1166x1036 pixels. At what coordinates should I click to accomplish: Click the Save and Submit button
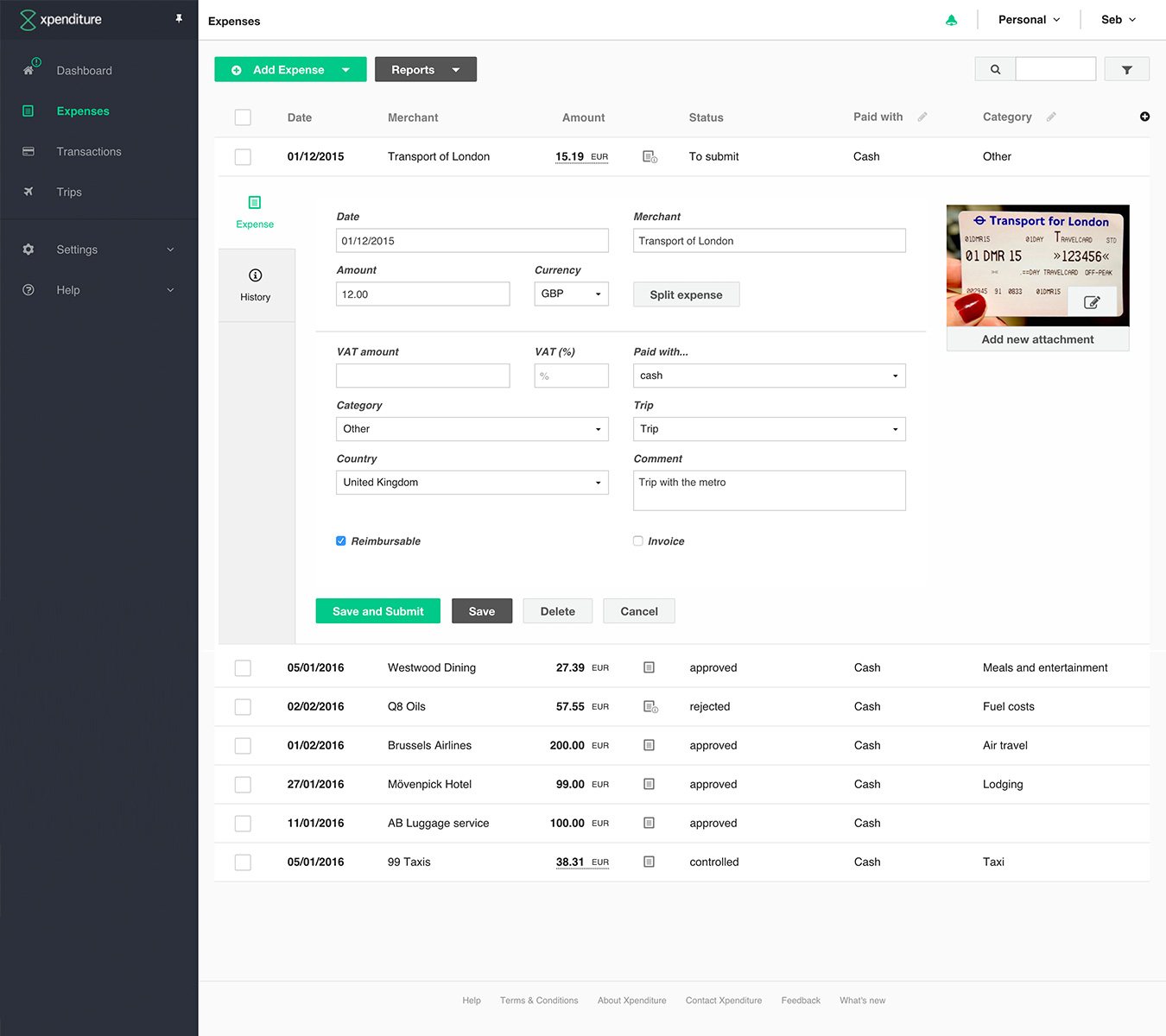(377, 611)
